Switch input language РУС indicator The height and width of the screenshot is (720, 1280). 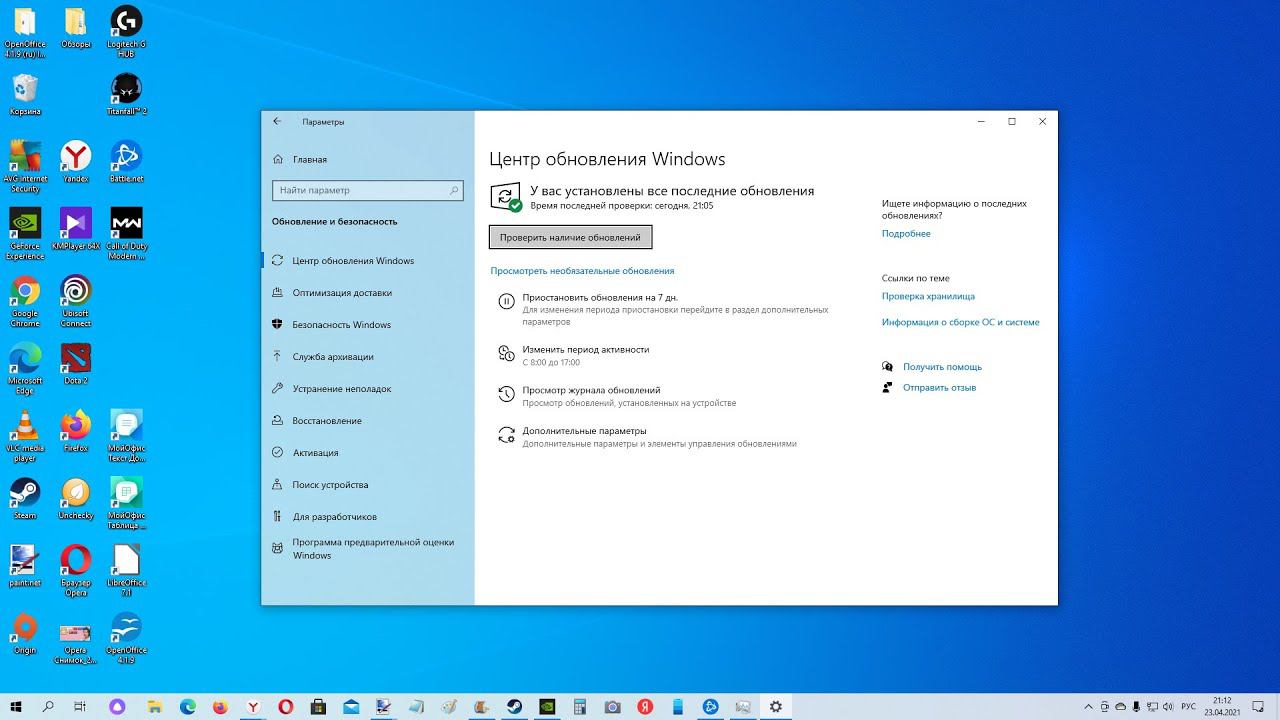(x=1188, y=706)
